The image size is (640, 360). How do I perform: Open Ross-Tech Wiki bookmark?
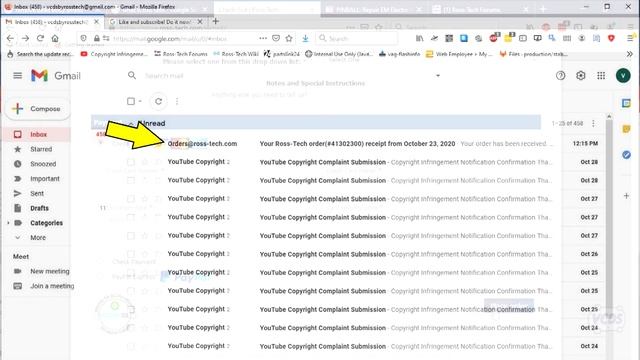pyautogui.click(x=236, y=54)
